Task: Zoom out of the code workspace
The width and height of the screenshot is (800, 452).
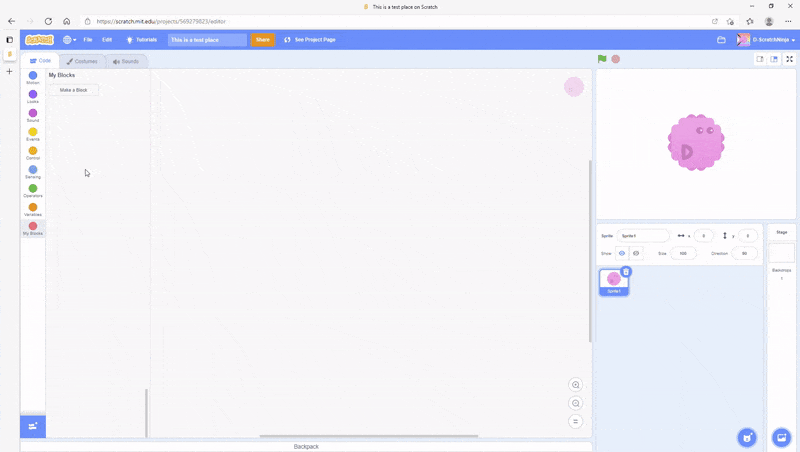Action: 575,403
